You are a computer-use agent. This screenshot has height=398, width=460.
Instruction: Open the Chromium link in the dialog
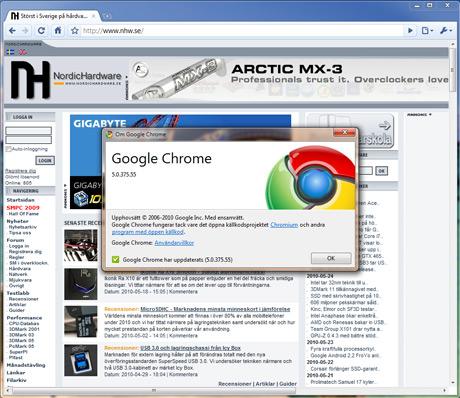pyautogui.click(x=284, y=225)
